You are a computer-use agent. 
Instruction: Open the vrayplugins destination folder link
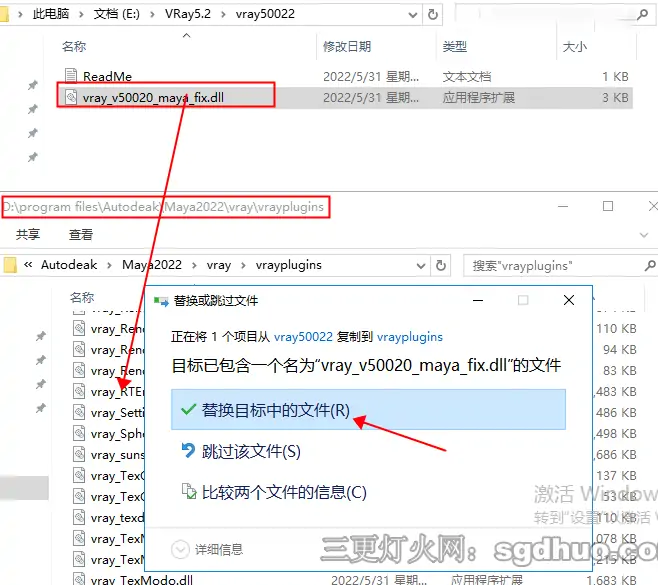tap(410, 337)
